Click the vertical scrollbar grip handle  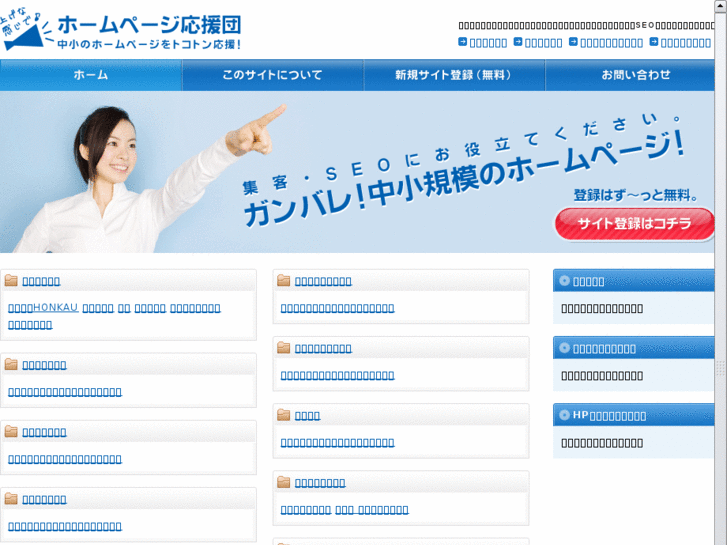click(x=721, y=368)
